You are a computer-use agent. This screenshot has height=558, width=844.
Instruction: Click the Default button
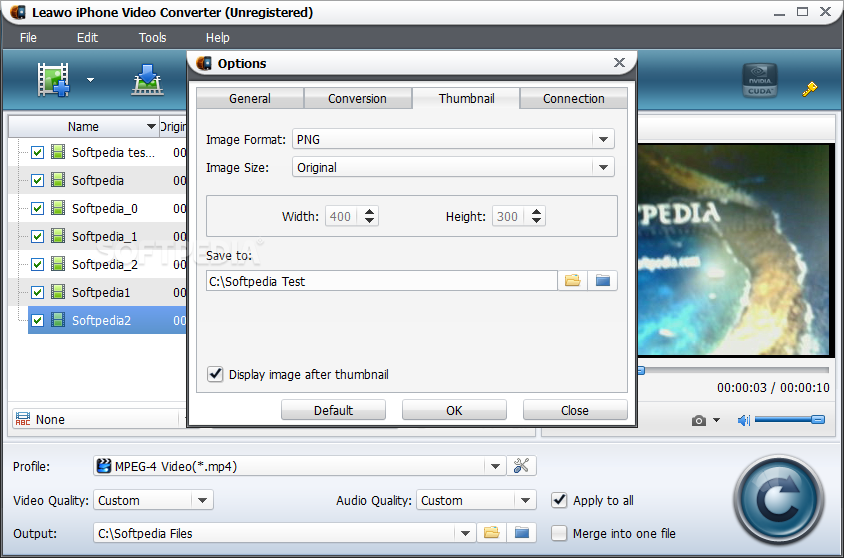333,410
